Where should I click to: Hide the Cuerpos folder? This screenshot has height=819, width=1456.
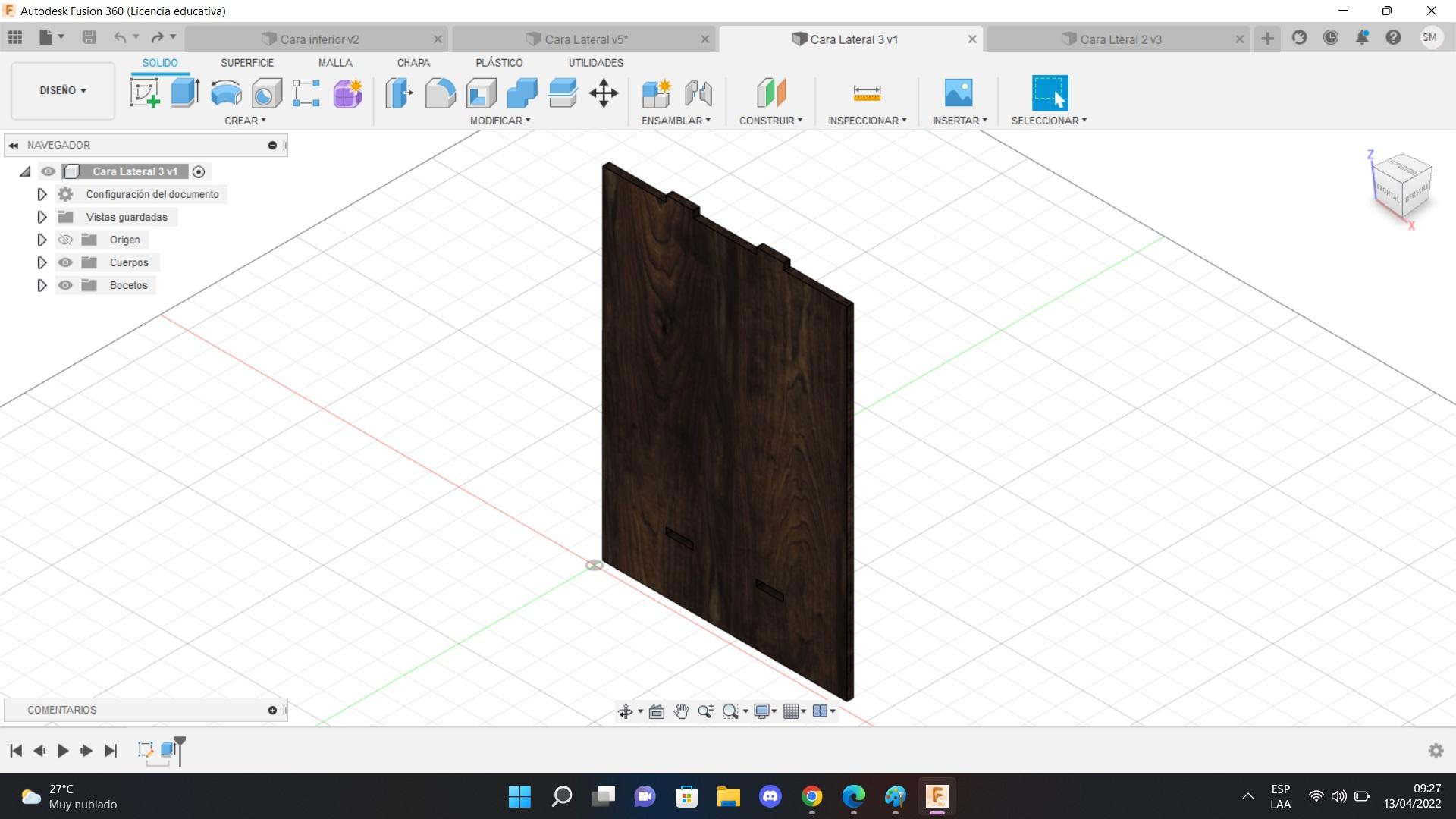(66, 262)
